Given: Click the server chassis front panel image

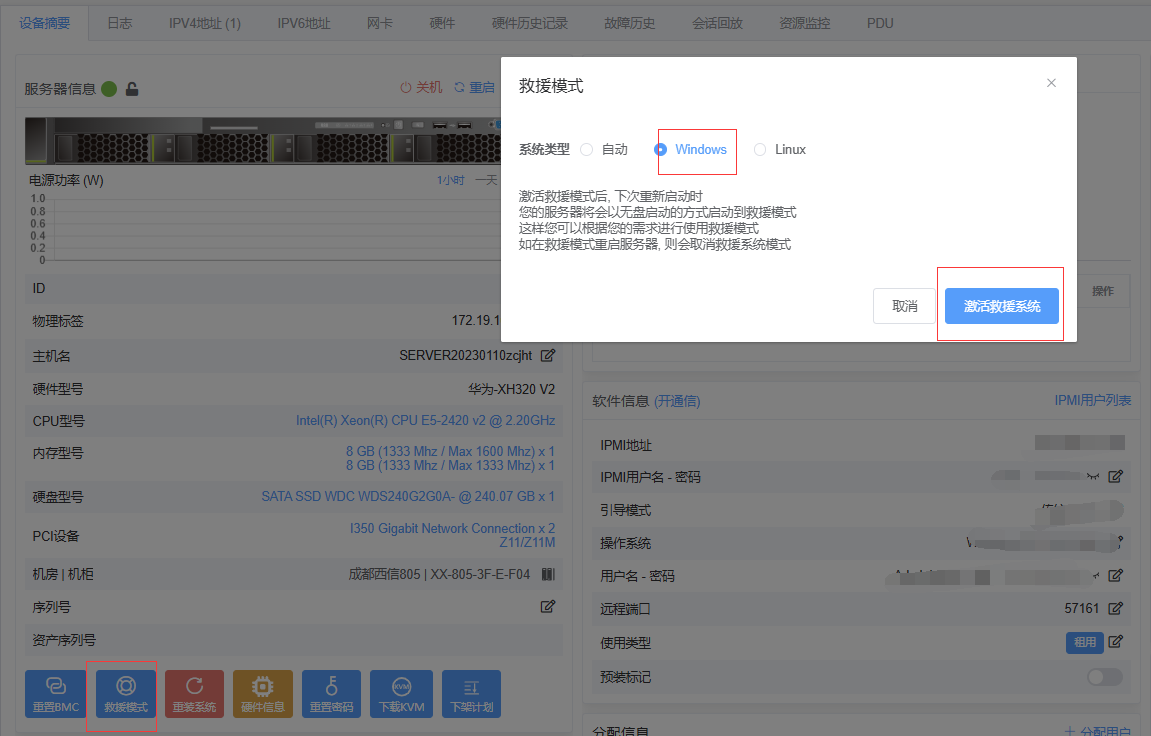Looking at the screenshot, I should (263, 141).
